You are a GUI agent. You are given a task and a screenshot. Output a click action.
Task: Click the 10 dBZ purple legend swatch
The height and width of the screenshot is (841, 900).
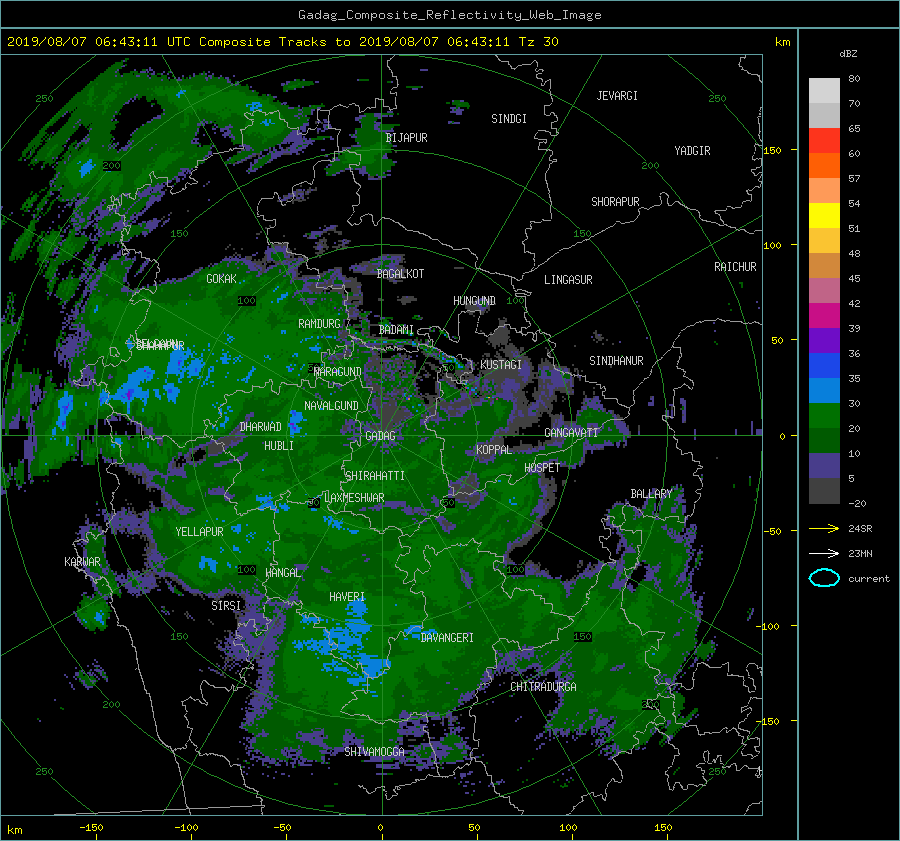click(x=824, y=466)
